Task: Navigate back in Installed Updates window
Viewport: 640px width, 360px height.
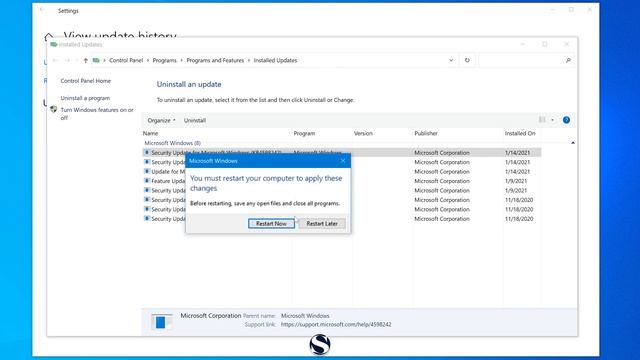Action: tap(55, 60)
